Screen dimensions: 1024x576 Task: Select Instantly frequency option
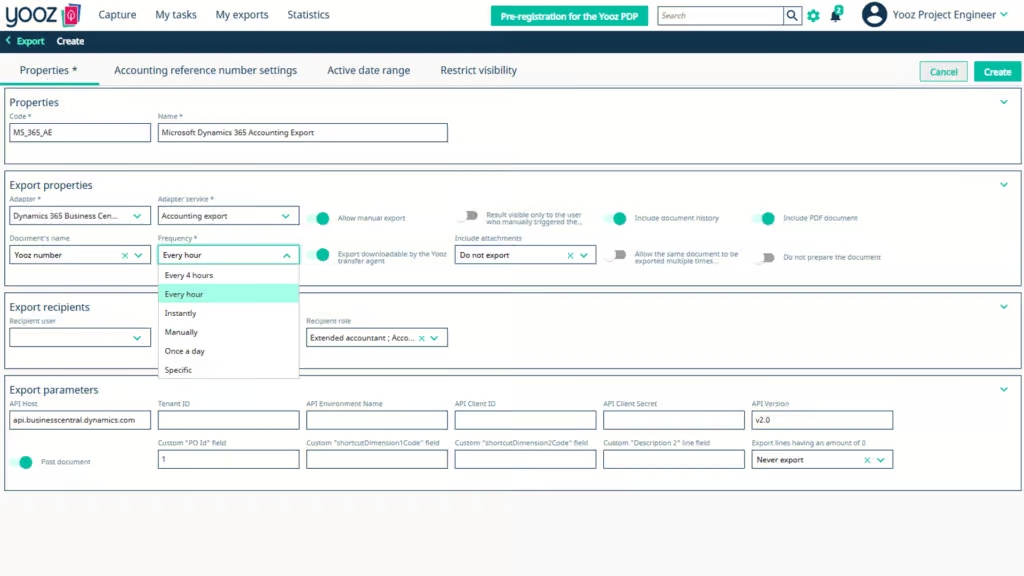click(x=229, y=313)
